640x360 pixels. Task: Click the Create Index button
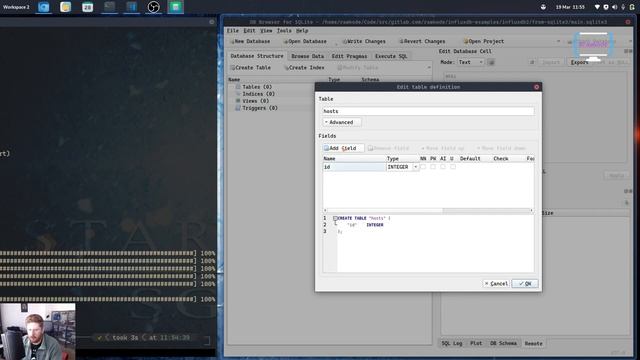pos(304,68)
